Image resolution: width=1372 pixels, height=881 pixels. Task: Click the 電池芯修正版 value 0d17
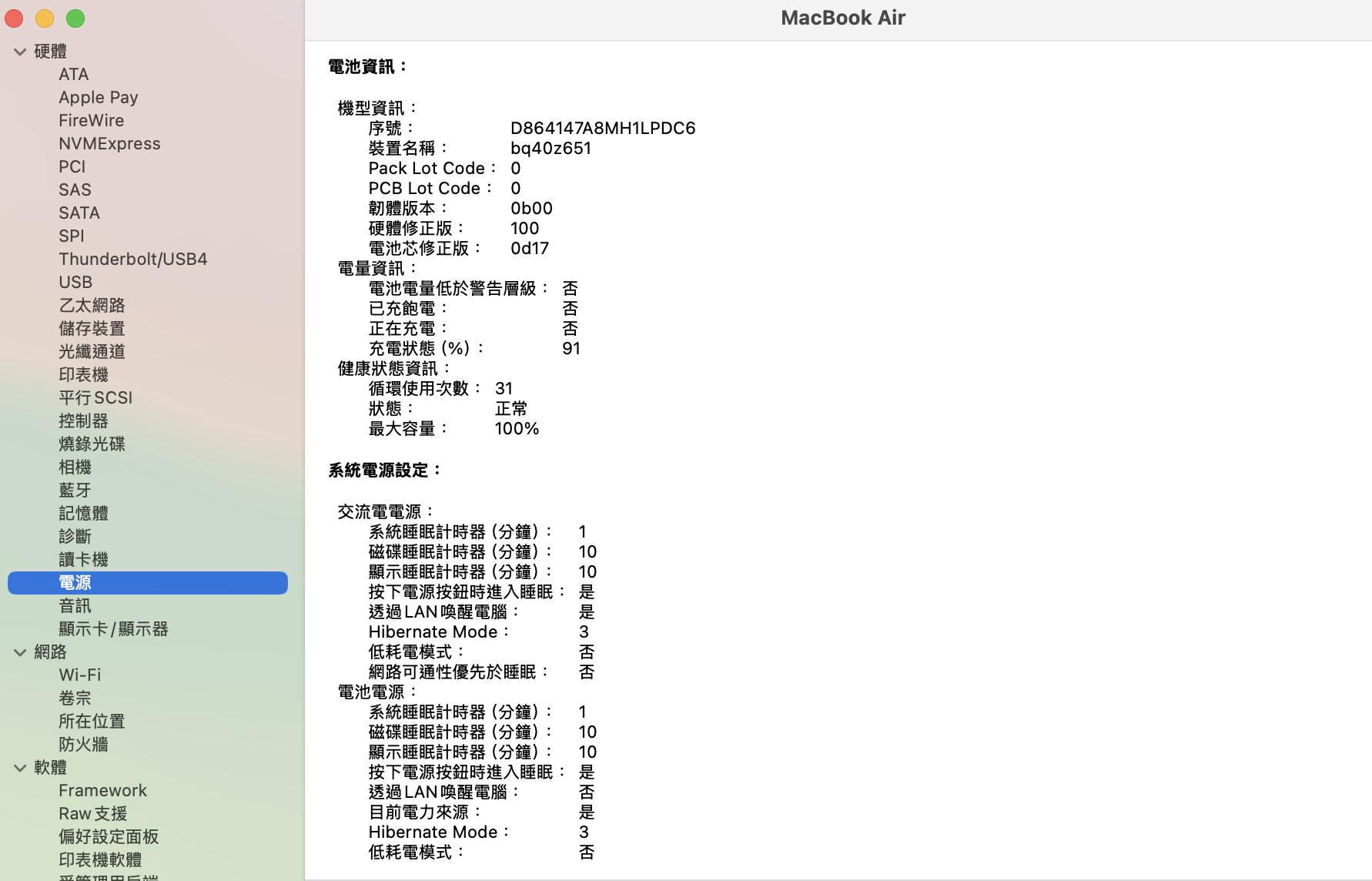coord(530,248)
